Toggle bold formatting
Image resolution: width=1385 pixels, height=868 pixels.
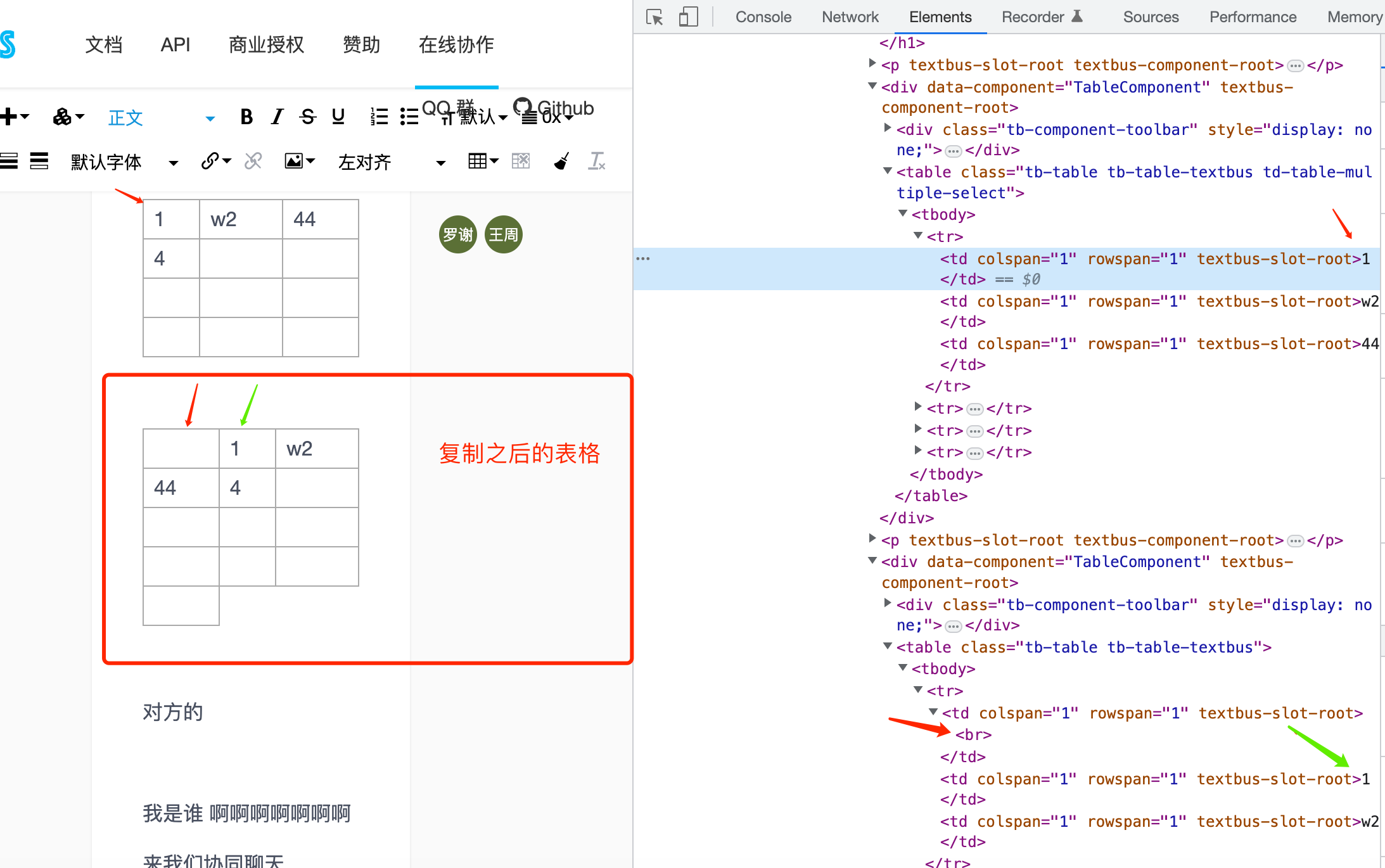point(246,117)
